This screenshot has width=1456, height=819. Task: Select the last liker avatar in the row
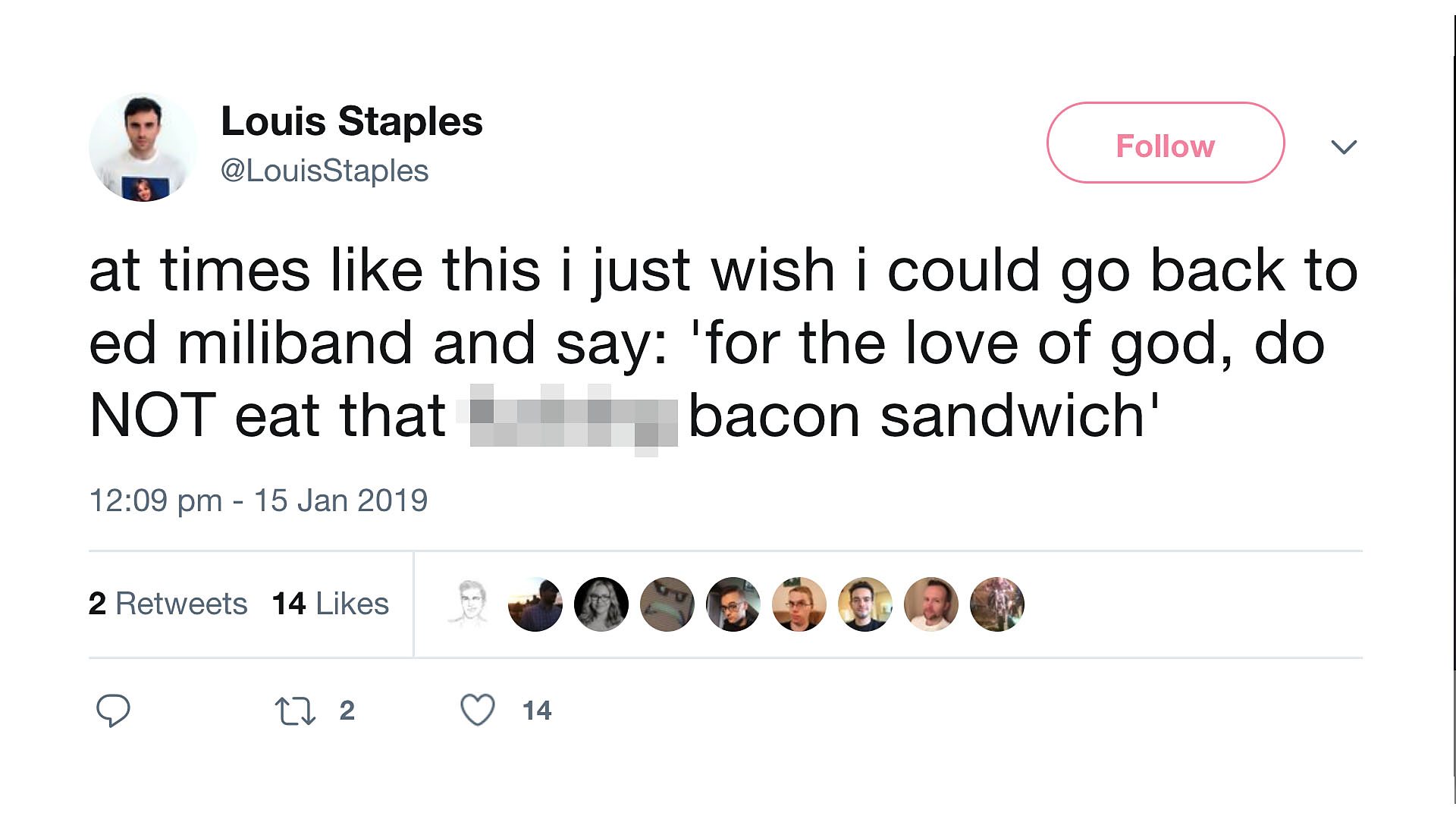[998, 604]
